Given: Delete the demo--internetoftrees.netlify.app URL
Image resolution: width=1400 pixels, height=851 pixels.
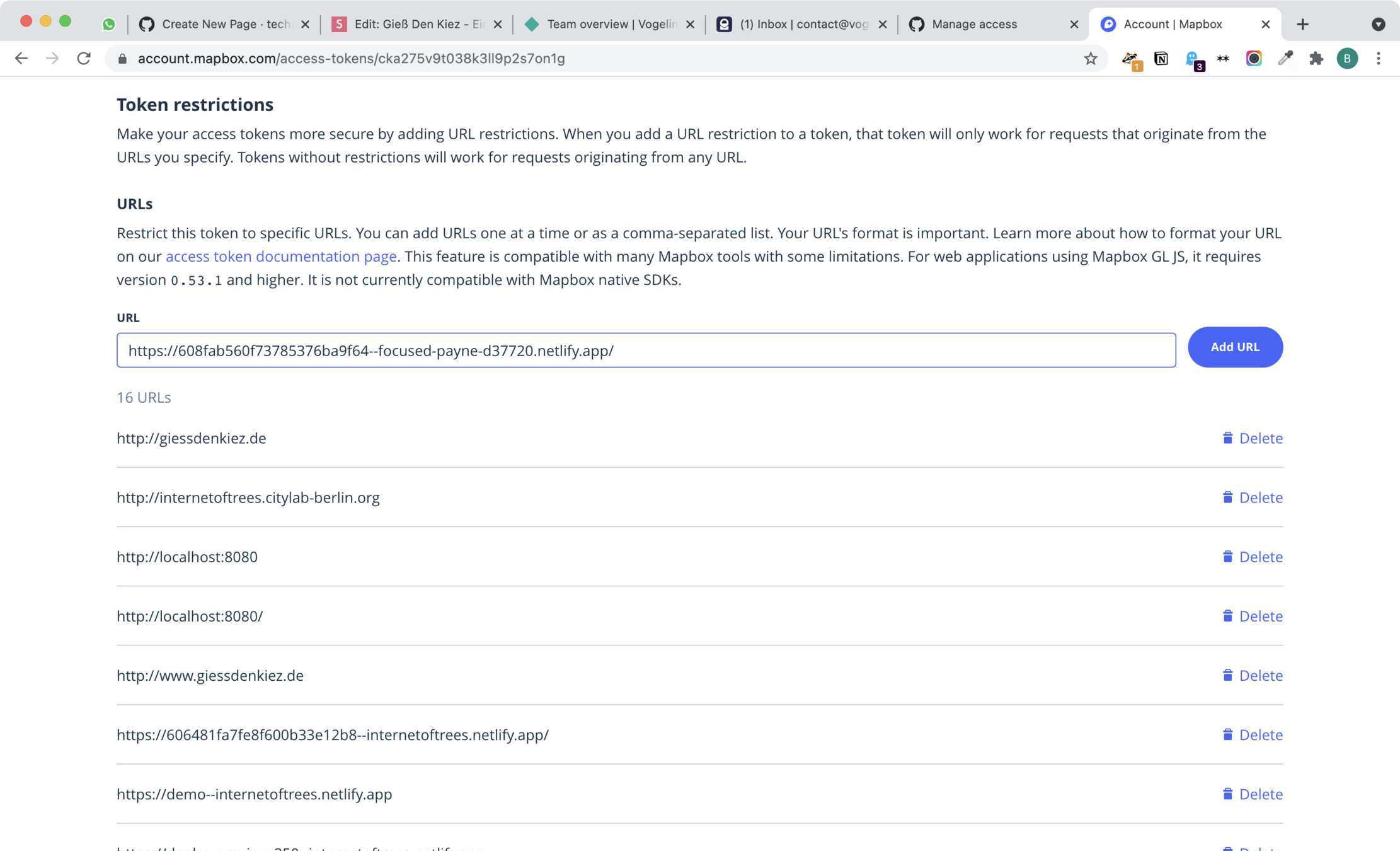Looking at the screenshot, I should point(1253,794).
